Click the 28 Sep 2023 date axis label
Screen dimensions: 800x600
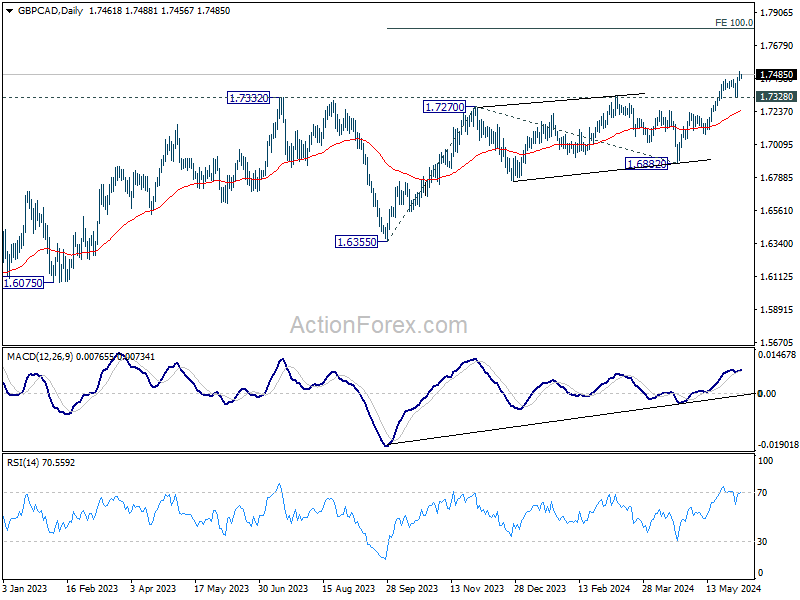[x=412, y=588]
